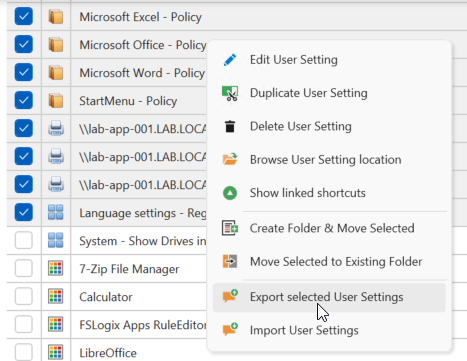Click the folder icon beside Microsoft Excel - Policy
This screenshot has height=361, width=467.
coord(56,17)
